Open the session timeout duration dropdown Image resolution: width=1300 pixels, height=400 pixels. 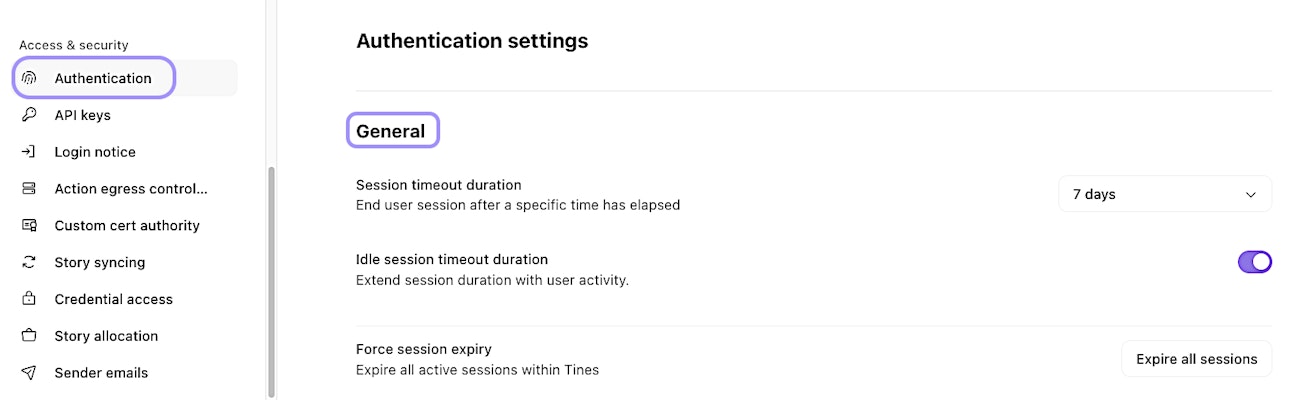click(1164, 194)
